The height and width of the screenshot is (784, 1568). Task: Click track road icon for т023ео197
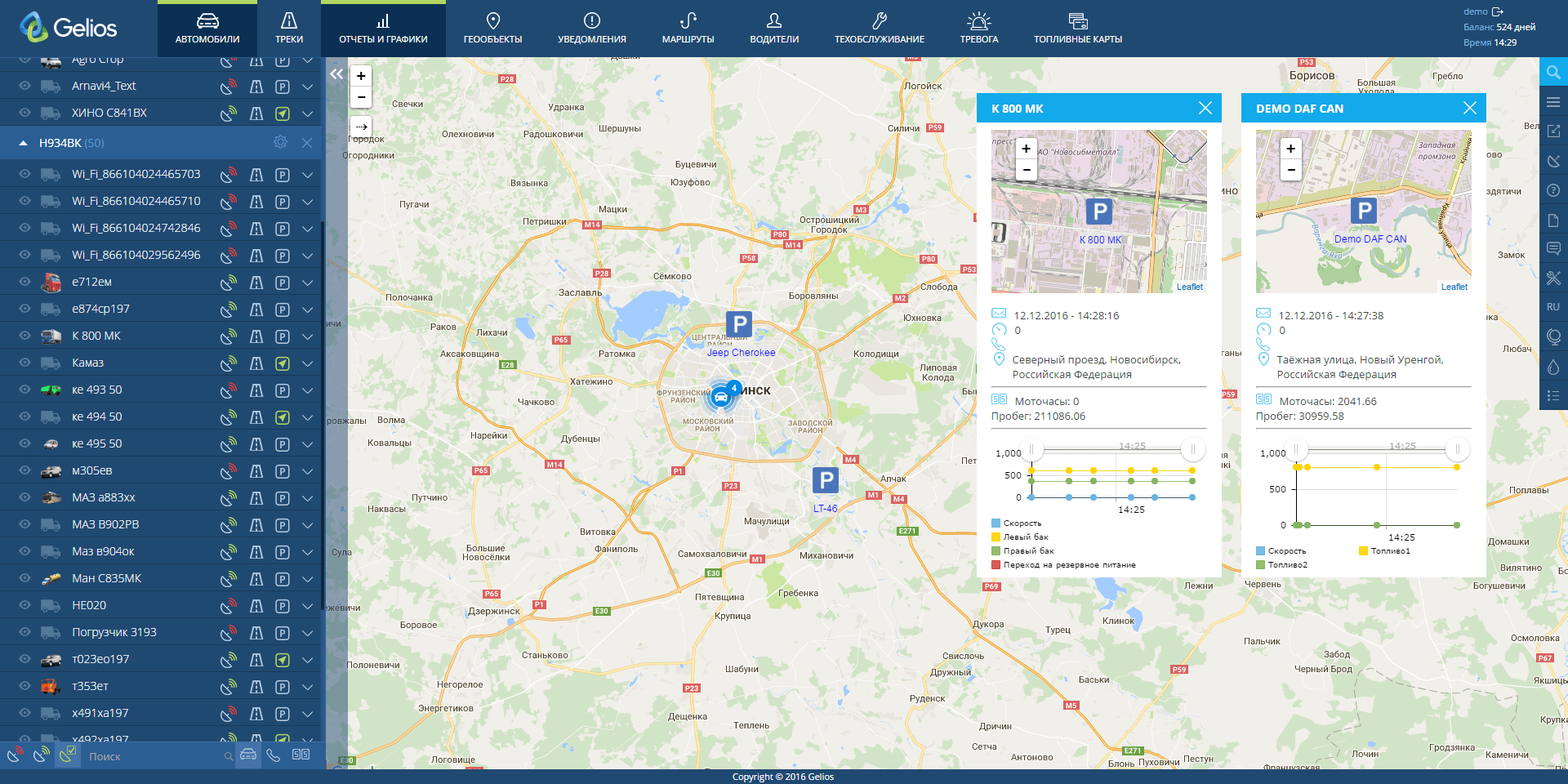click(256, 660)
